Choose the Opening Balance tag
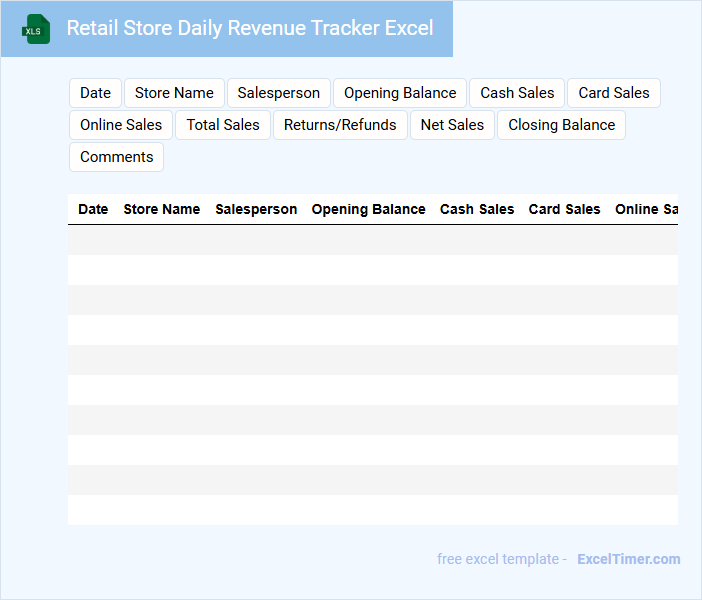Screen dimensions: 702x600 400,93
